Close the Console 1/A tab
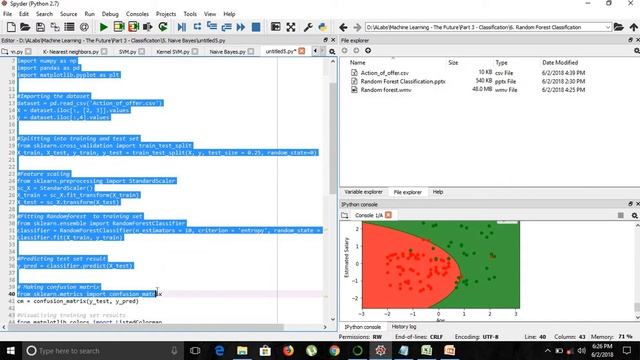Image resolution: width=640 pixels, height=360 pixels. (x=388, y=215)
